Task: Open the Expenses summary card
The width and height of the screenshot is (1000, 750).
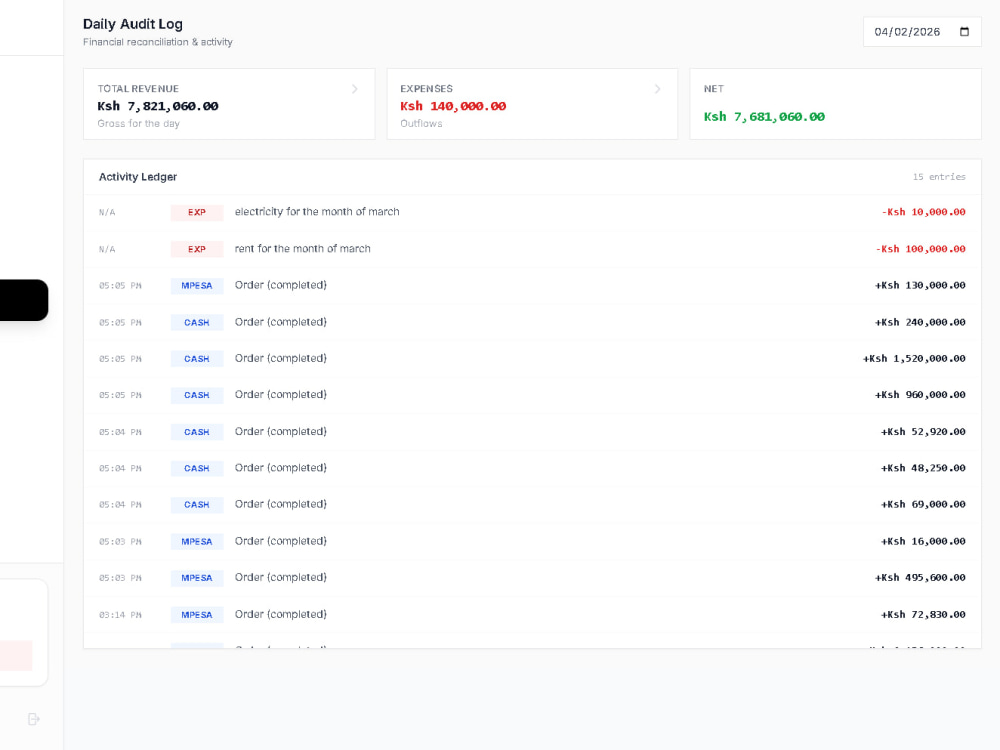Action: pyautogui.click(x=532, y=104)
